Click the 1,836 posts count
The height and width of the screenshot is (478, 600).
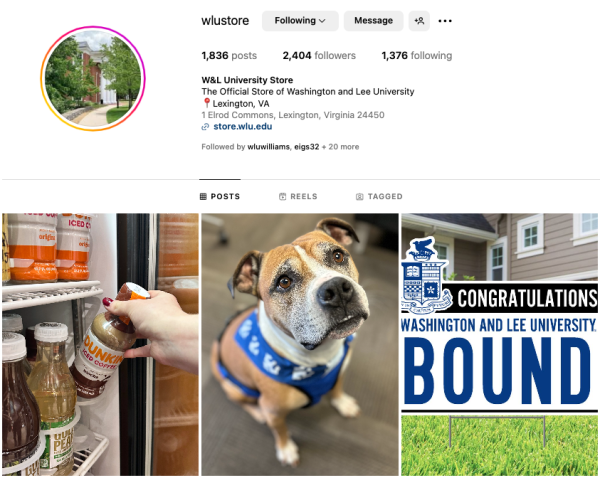coord(229,55)
